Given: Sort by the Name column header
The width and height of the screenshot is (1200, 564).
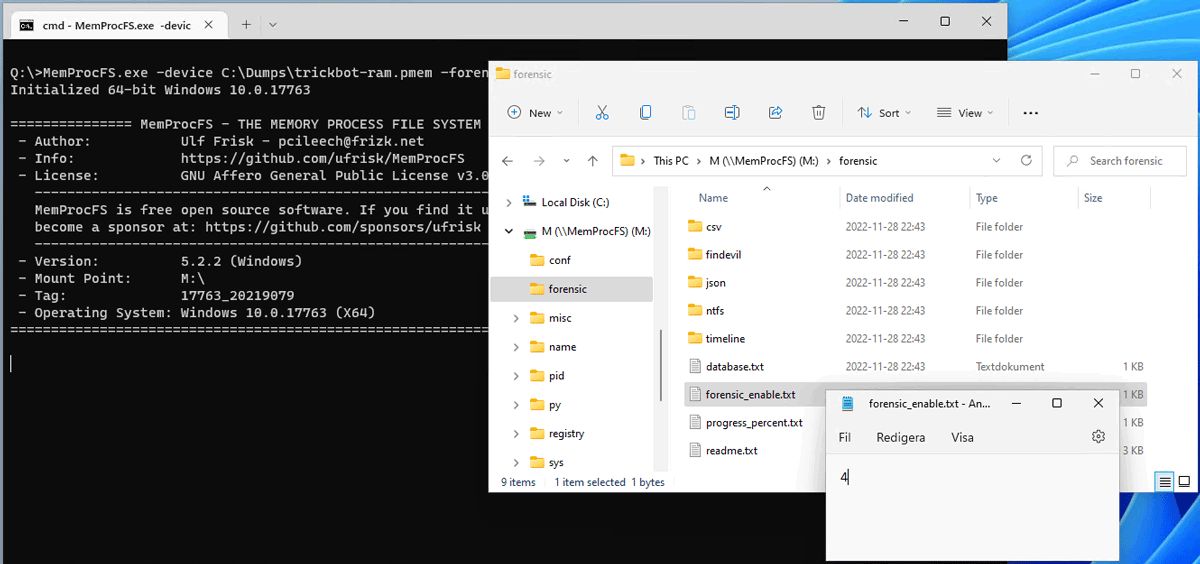Looking at the screenshot, I should point(713,198).
